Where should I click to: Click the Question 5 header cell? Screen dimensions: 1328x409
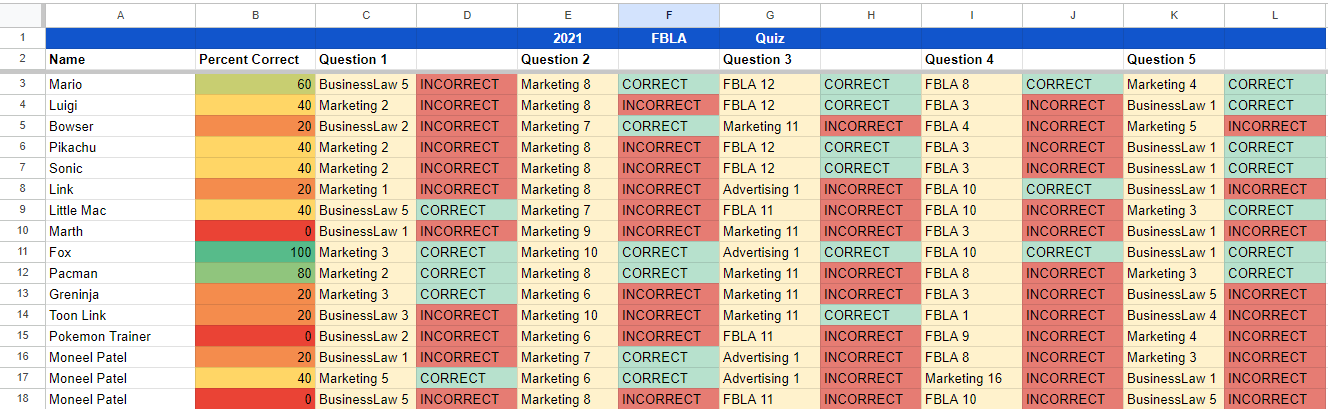(x=1173, y=59)
